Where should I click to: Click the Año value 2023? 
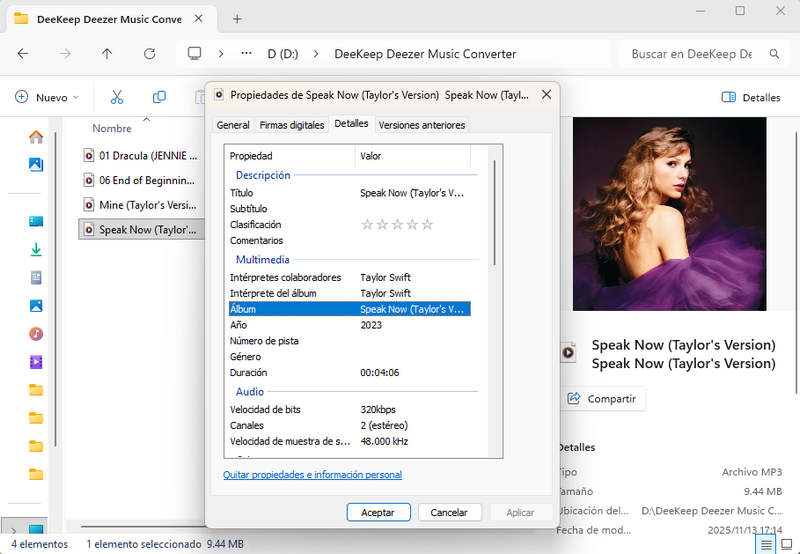point(371,325)
